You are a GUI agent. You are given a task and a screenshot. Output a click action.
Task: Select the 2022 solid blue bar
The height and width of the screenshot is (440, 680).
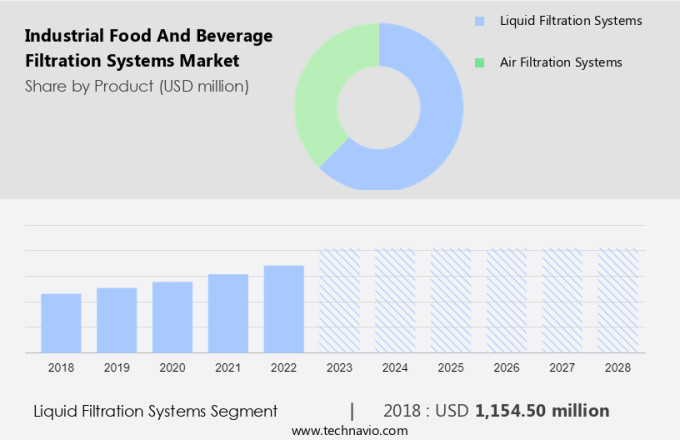pos(284,309)
